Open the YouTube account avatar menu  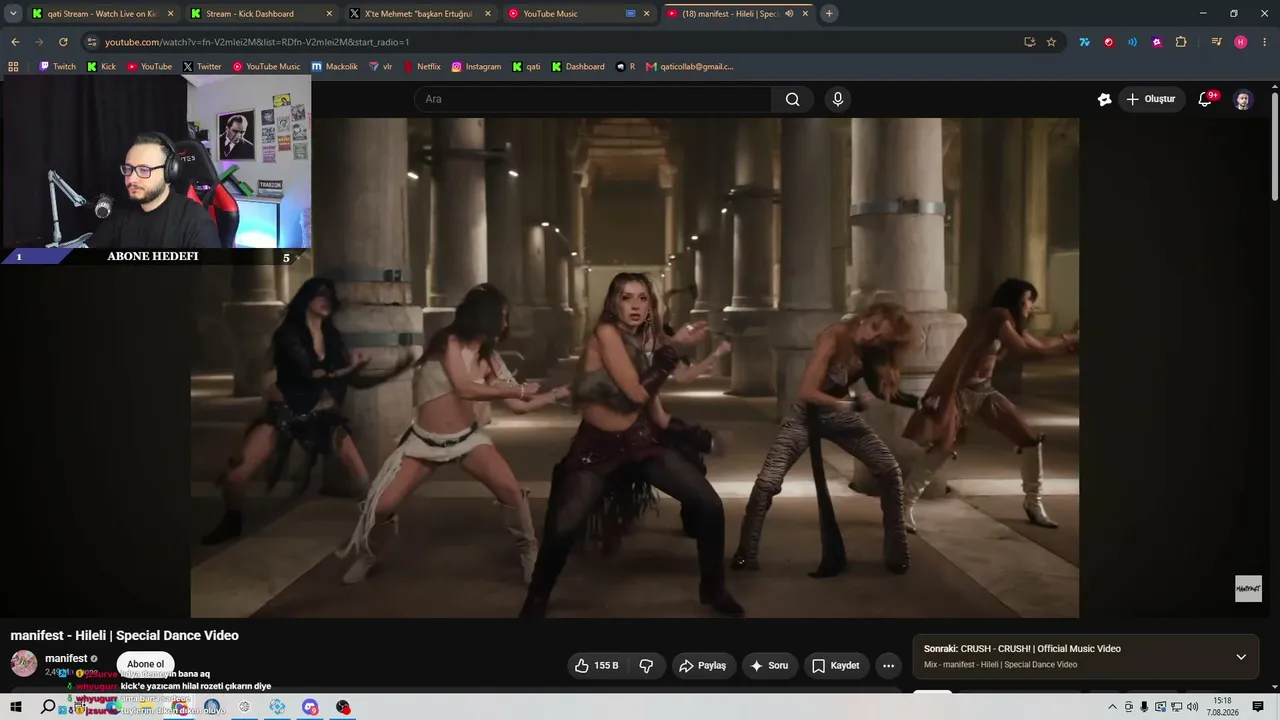[1242, 100]
